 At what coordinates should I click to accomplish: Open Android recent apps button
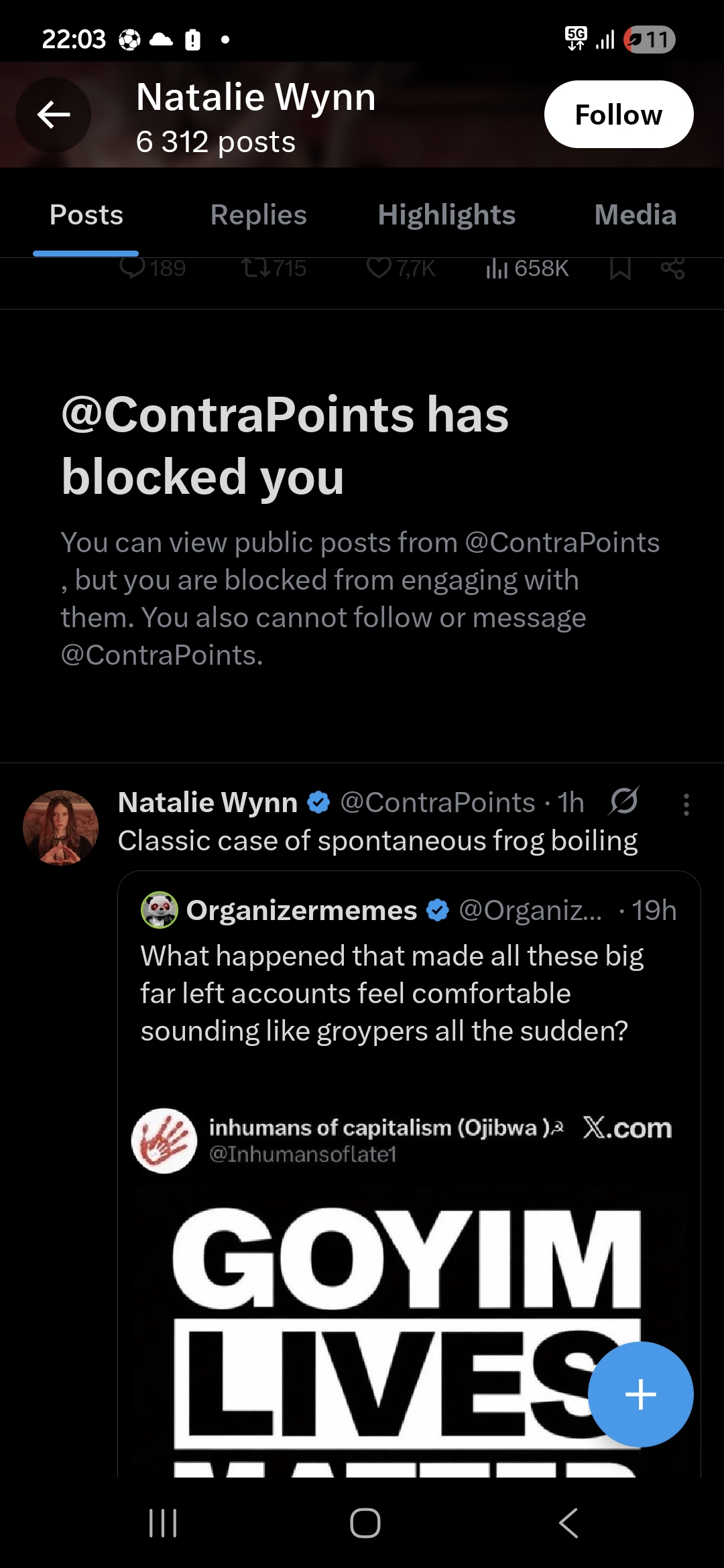coord(163,1522)
